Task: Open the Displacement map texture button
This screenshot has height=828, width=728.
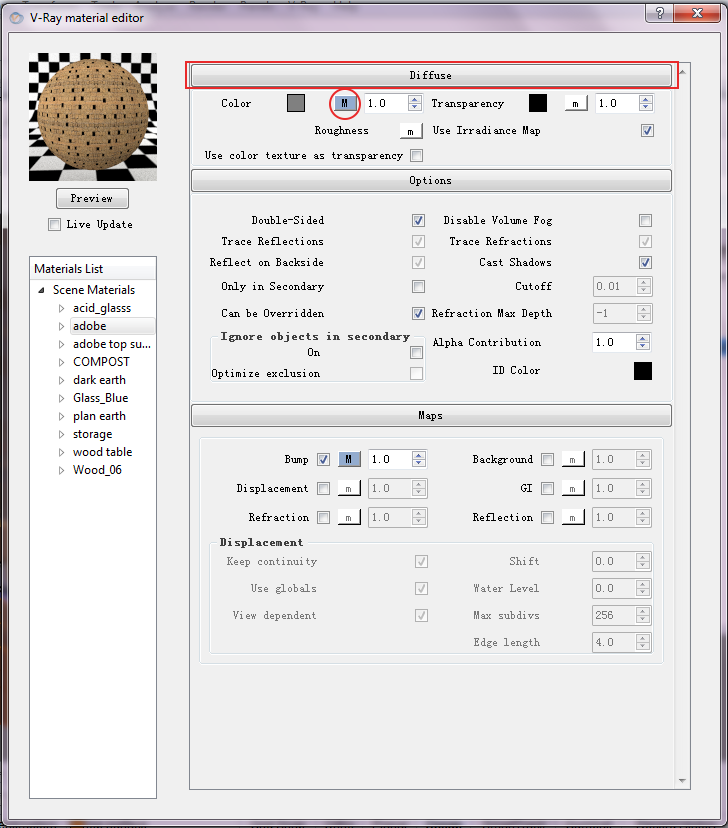Action: point(349,488)
